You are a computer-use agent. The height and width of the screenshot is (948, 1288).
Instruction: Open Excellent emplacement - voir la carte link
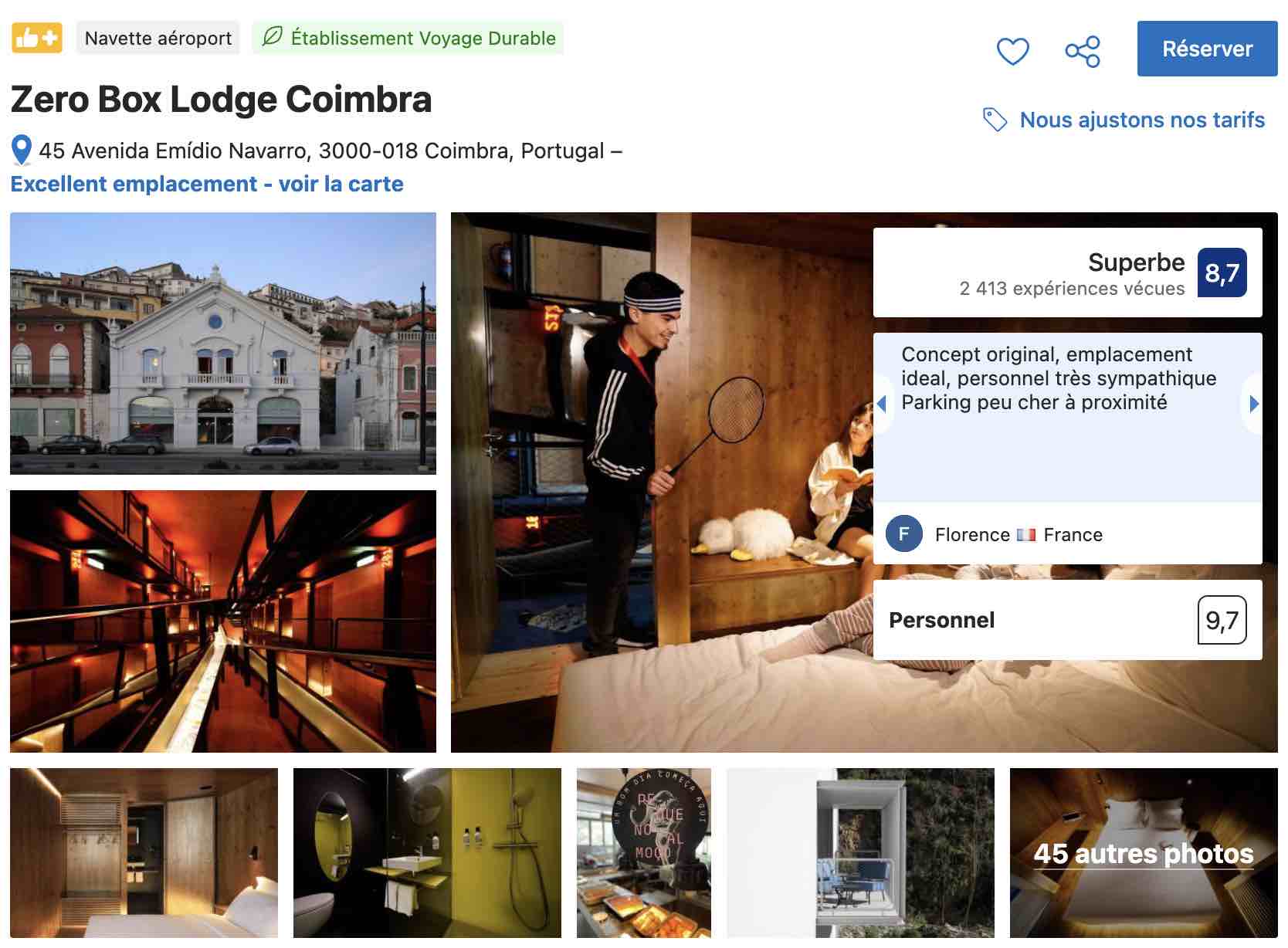207,184
